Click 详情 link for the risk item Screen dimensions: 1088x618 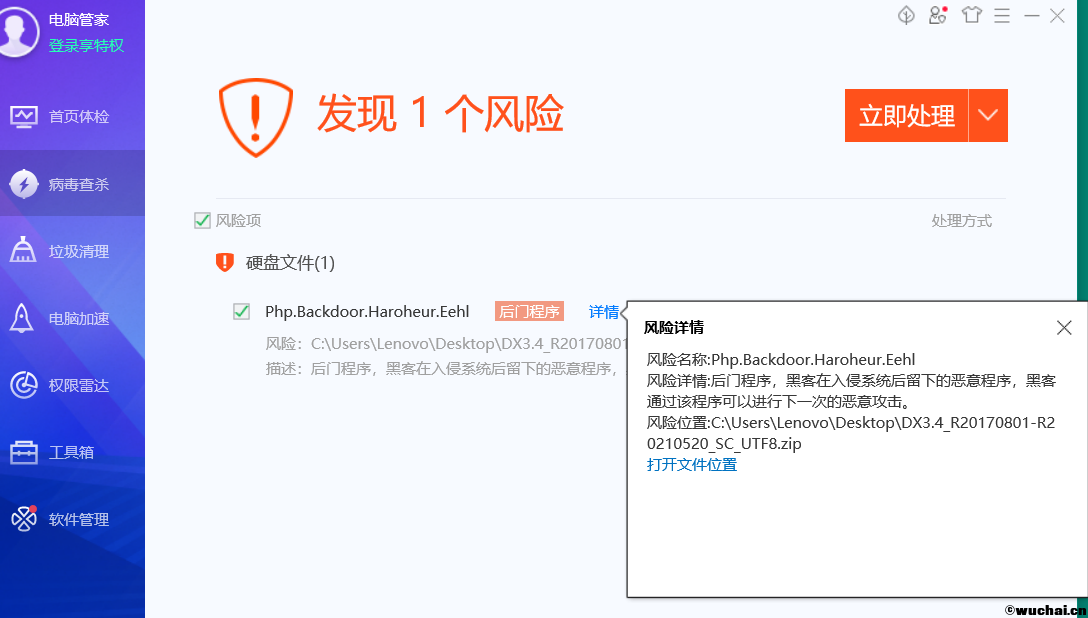[x=603, y=311]
